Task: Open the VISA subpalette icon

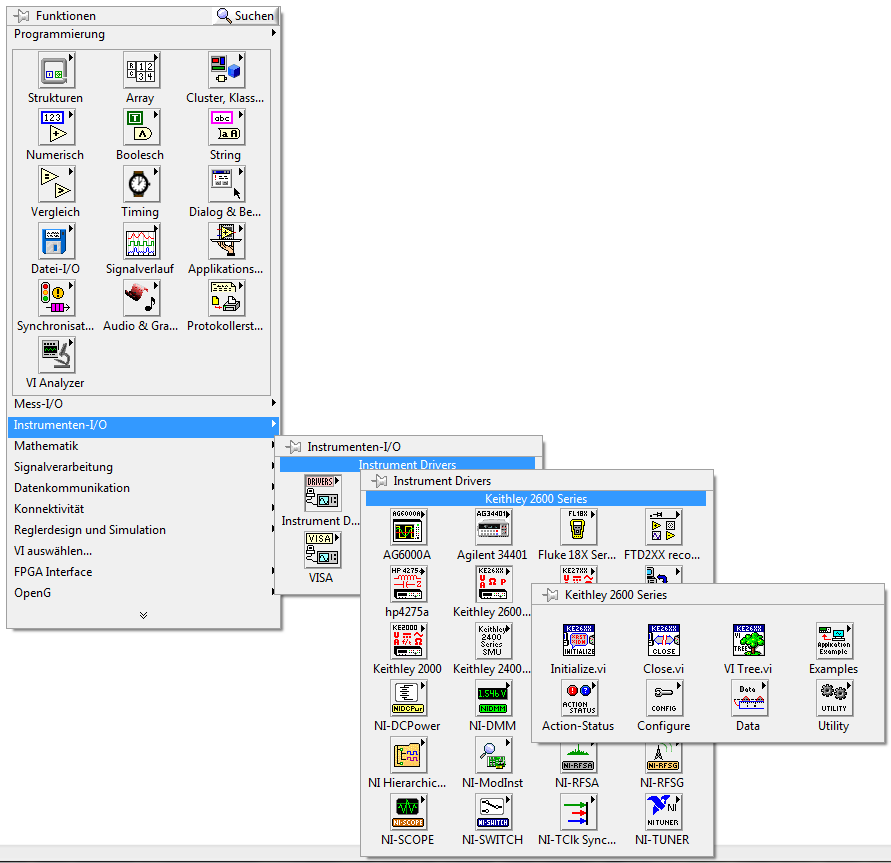Action: click(x=322, y=550)
